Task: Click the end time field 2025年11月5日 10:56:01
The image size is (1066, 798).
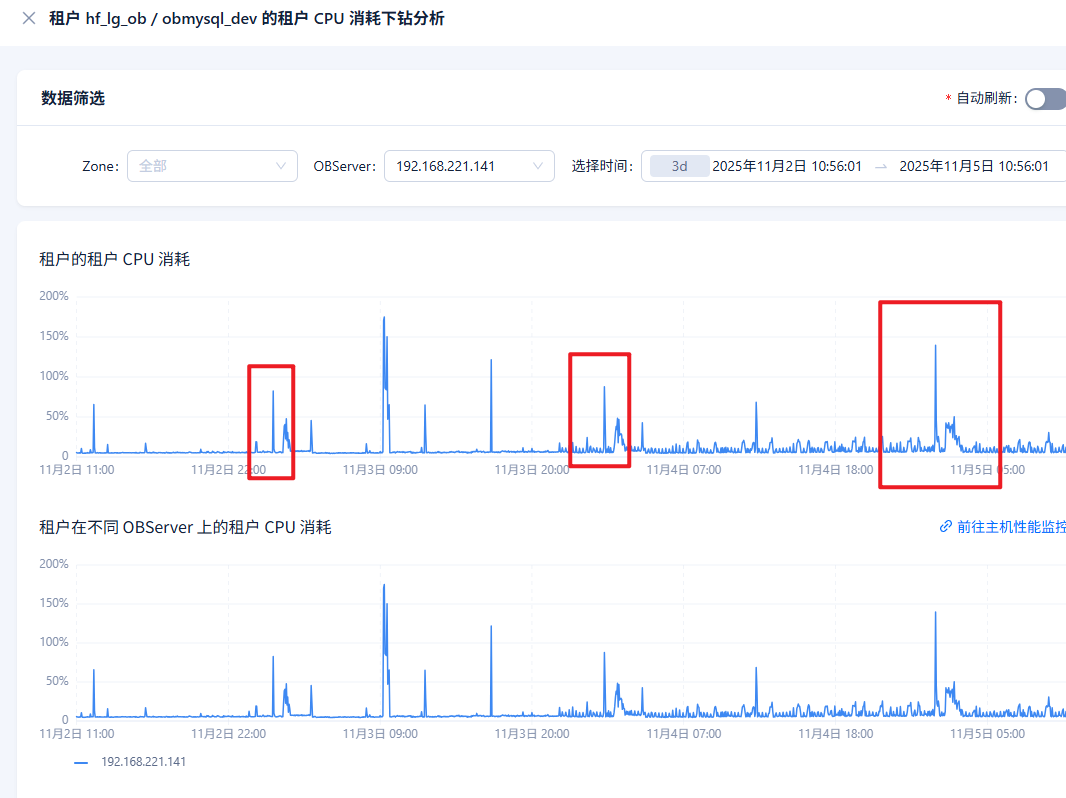Action: pos(973,166)
